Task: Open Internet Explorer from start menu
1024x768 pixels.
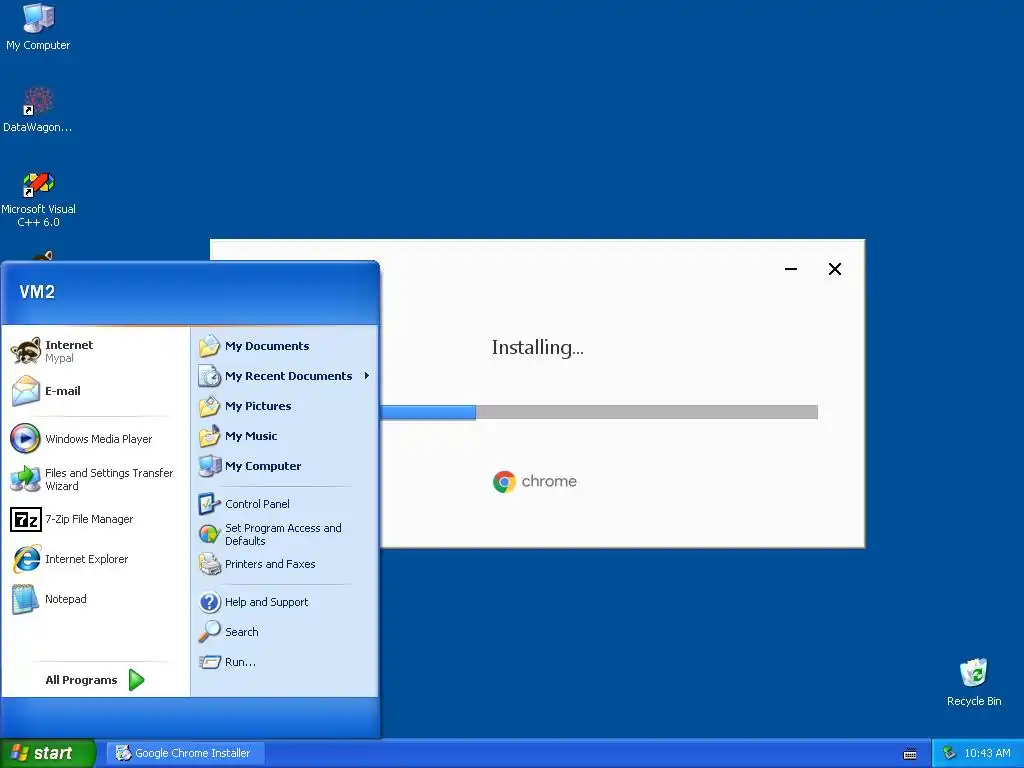Action: point(95,560)
